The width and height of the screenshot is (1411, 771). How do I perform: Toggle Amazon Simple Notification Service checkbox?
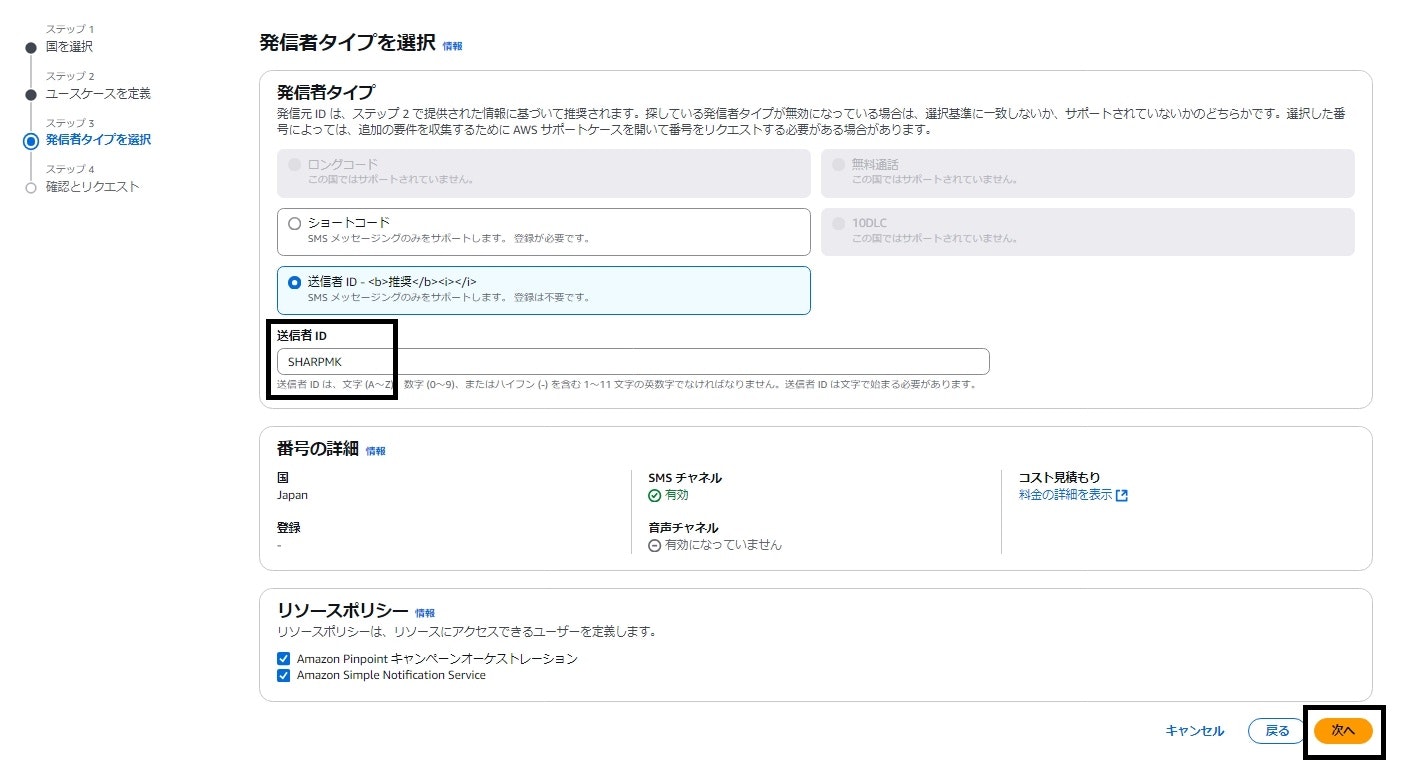tap(284, 676)
